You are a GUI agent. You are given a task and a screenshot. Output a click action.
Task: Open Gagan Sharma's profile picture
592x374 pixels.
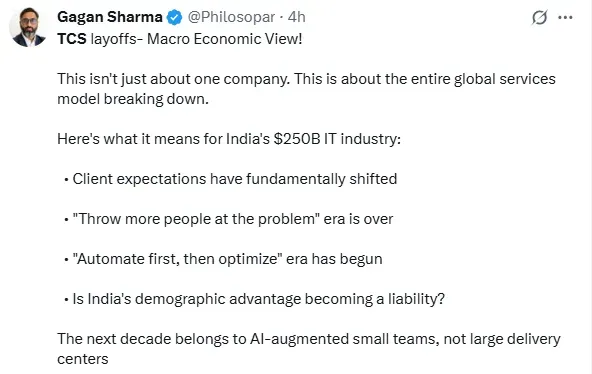point(27,28)
